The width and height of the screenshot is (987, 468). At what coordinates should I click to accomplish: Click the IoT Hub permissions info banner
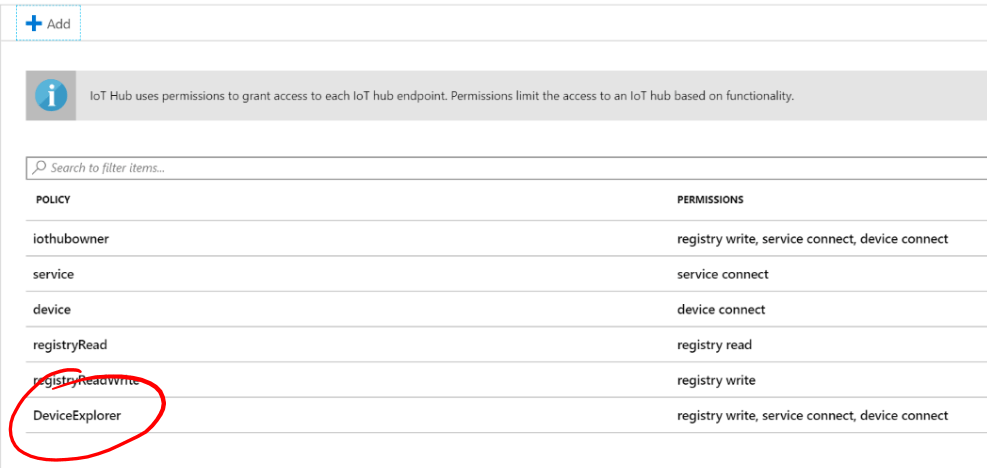point(506,96)
